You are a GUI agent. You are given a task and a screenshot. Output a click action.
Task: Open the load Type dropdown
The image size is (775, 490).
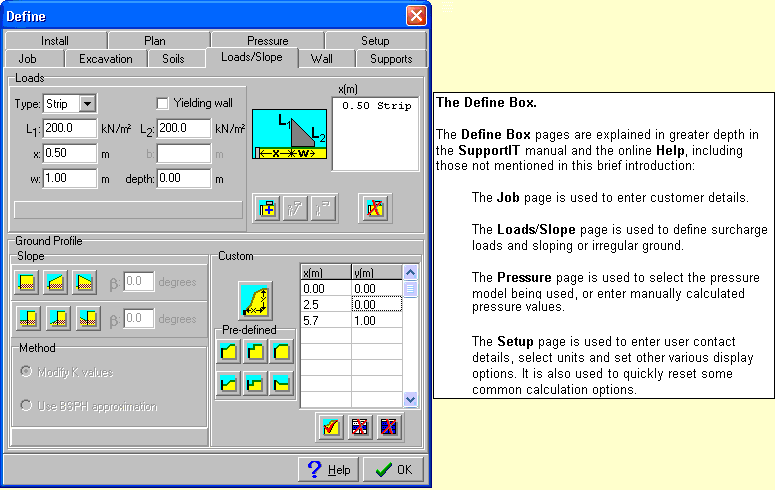87,103
